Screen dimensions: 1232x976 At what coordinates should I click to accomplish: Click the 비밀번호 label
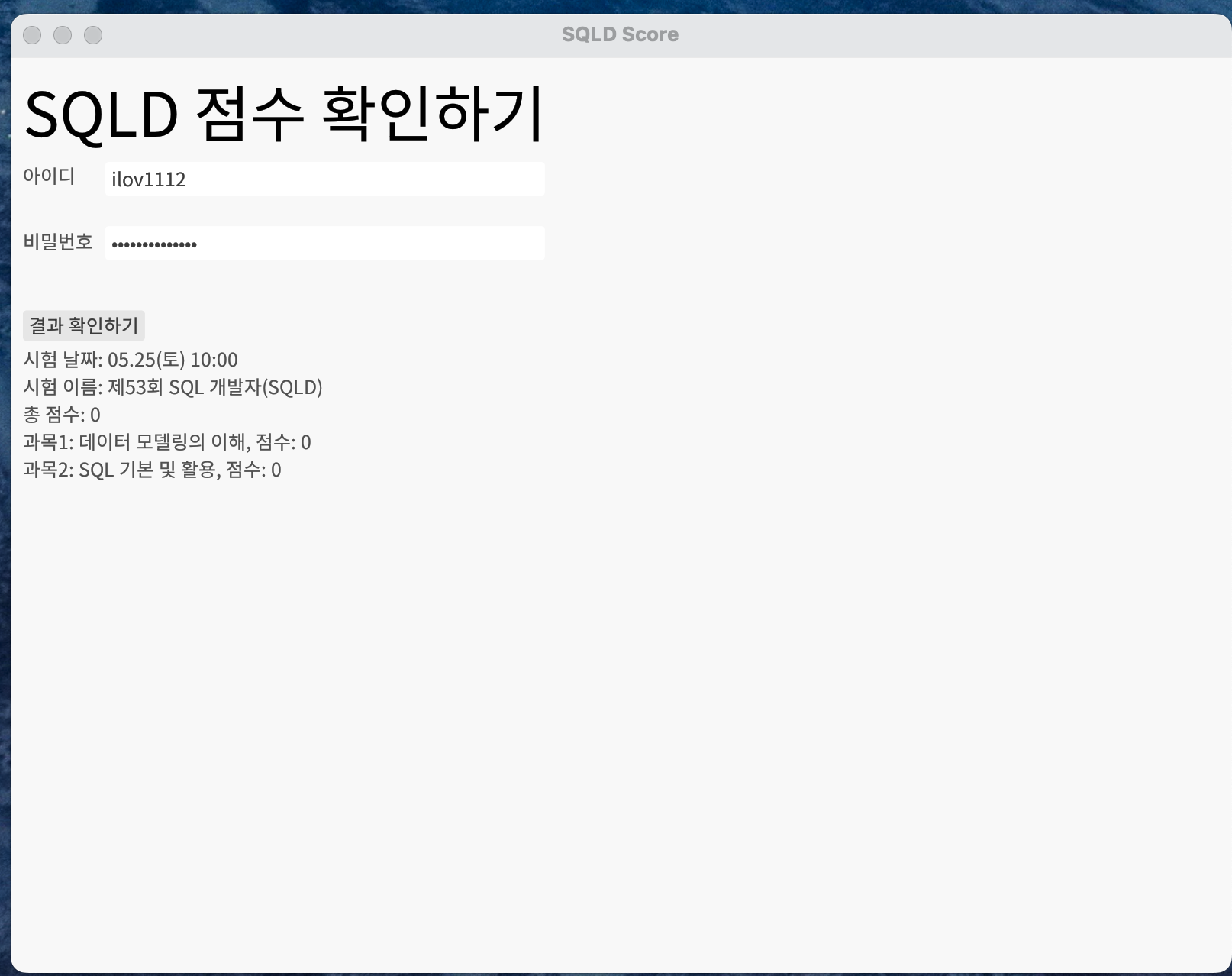[x=59, y=241]
